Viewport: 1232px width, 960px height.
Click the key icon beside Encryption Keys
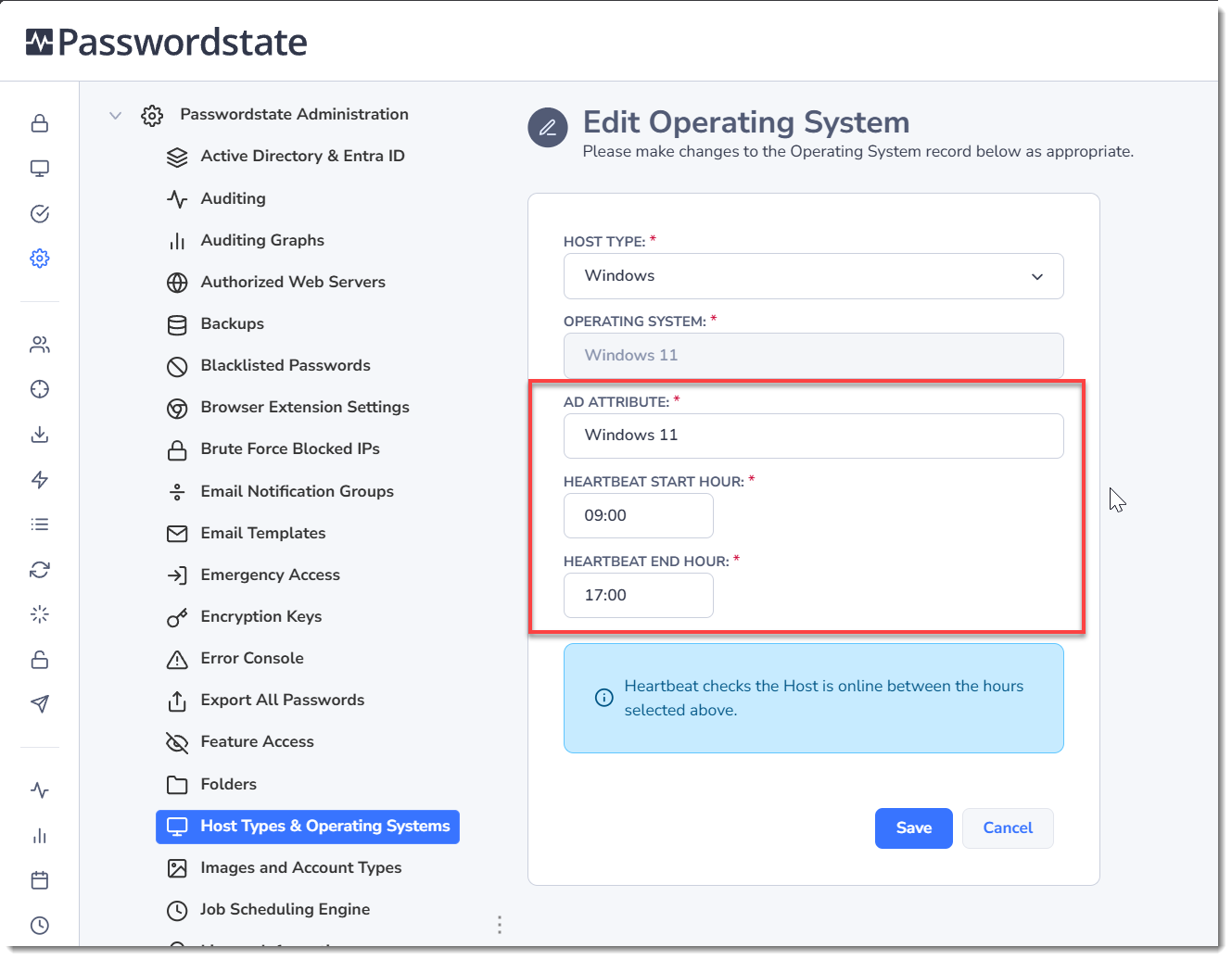click(x=177, y=617)
